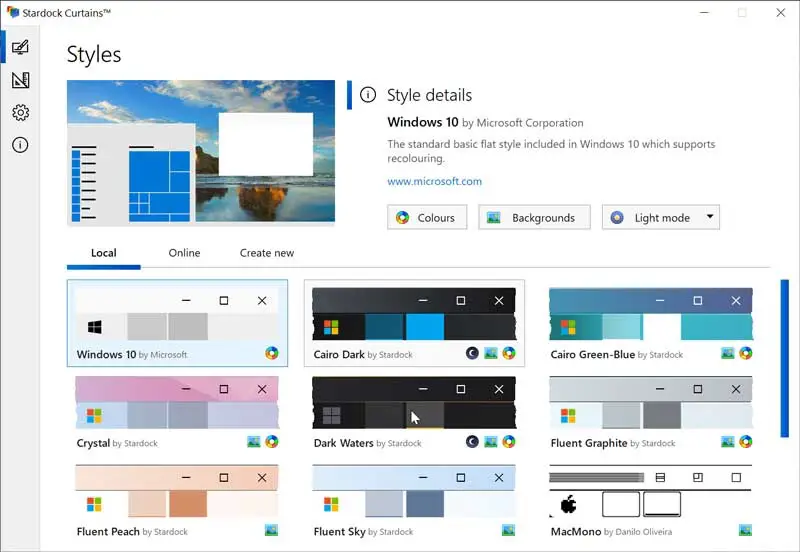800x552 pixels.
Task: Minimize the Stardock Curtains window
Action: [x=704, y=12]
